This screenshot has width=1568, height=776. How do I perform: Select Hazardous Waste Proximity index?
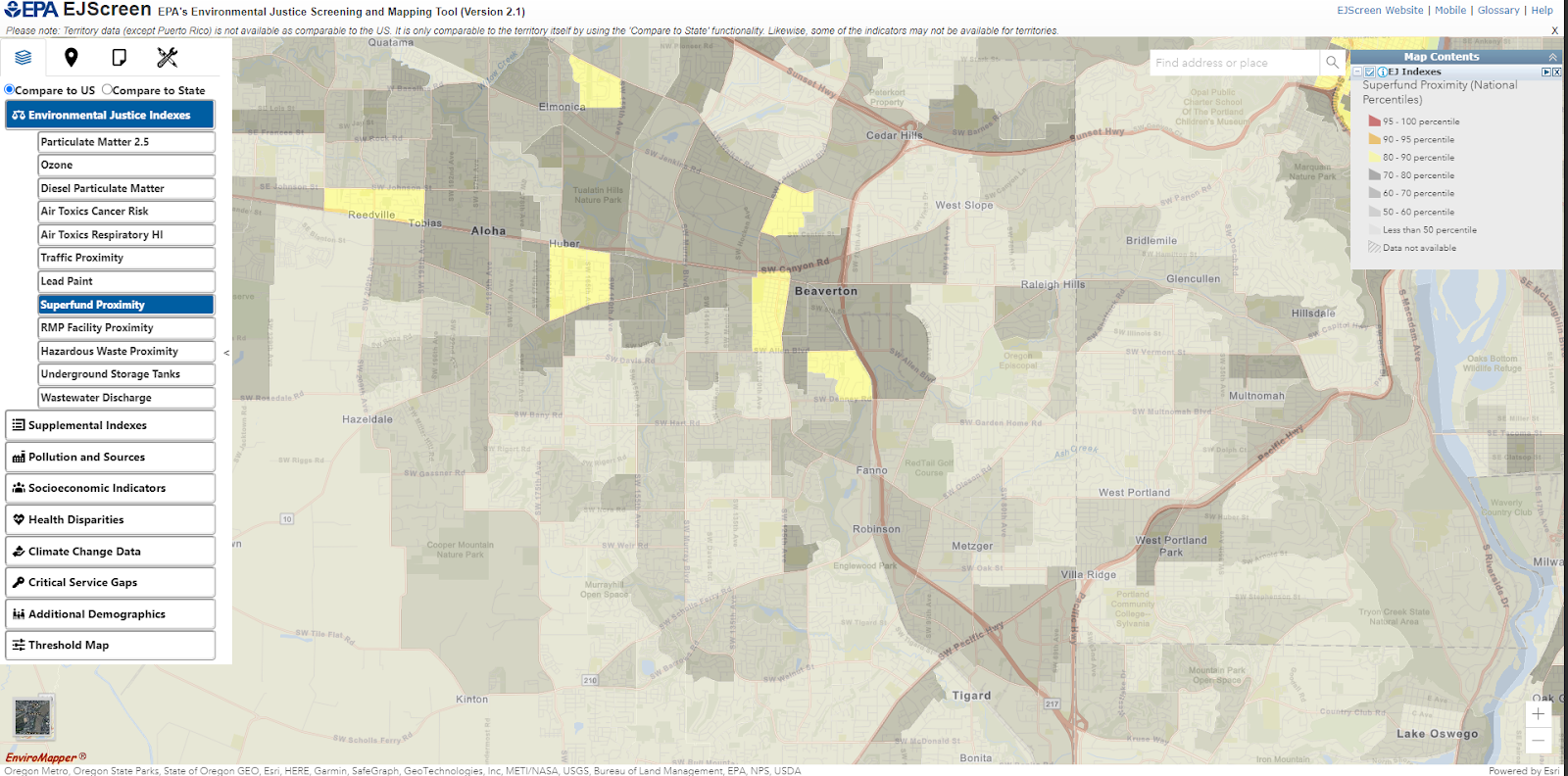(x=126, y=351)
